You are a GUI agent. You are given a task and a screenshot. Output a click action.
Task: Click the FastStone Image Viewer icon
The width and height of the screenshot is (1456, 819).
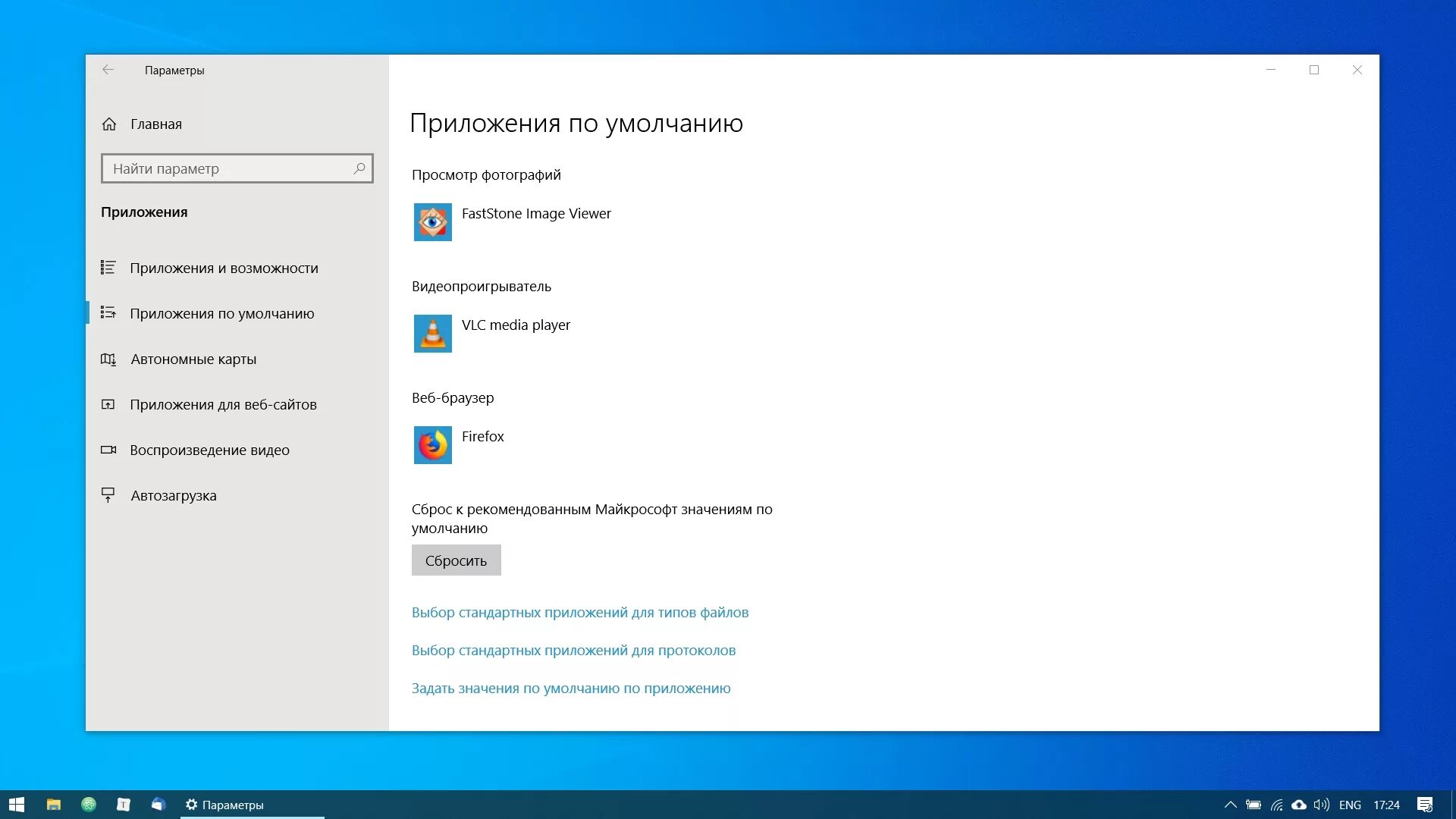pos(432,222)
